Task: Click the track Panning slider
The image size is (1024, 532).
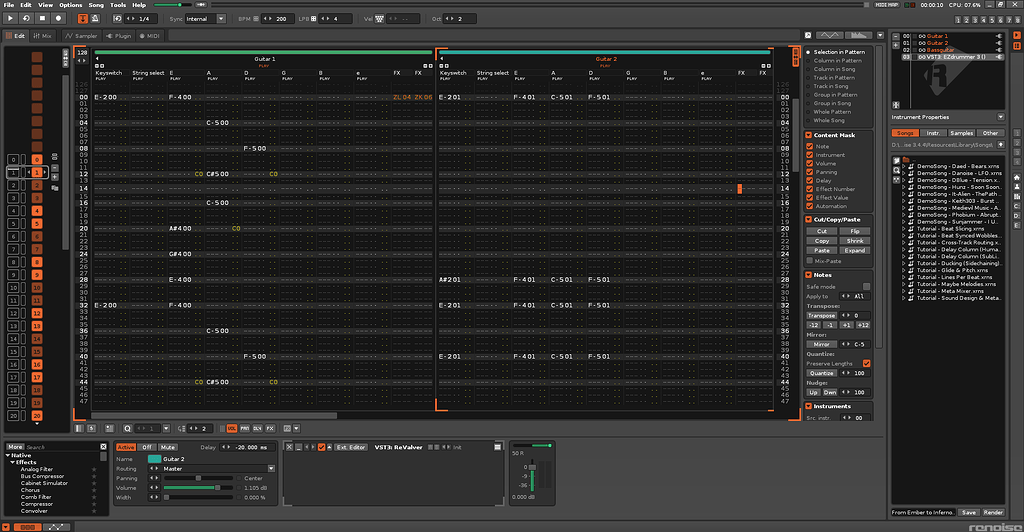Action: 199,478
